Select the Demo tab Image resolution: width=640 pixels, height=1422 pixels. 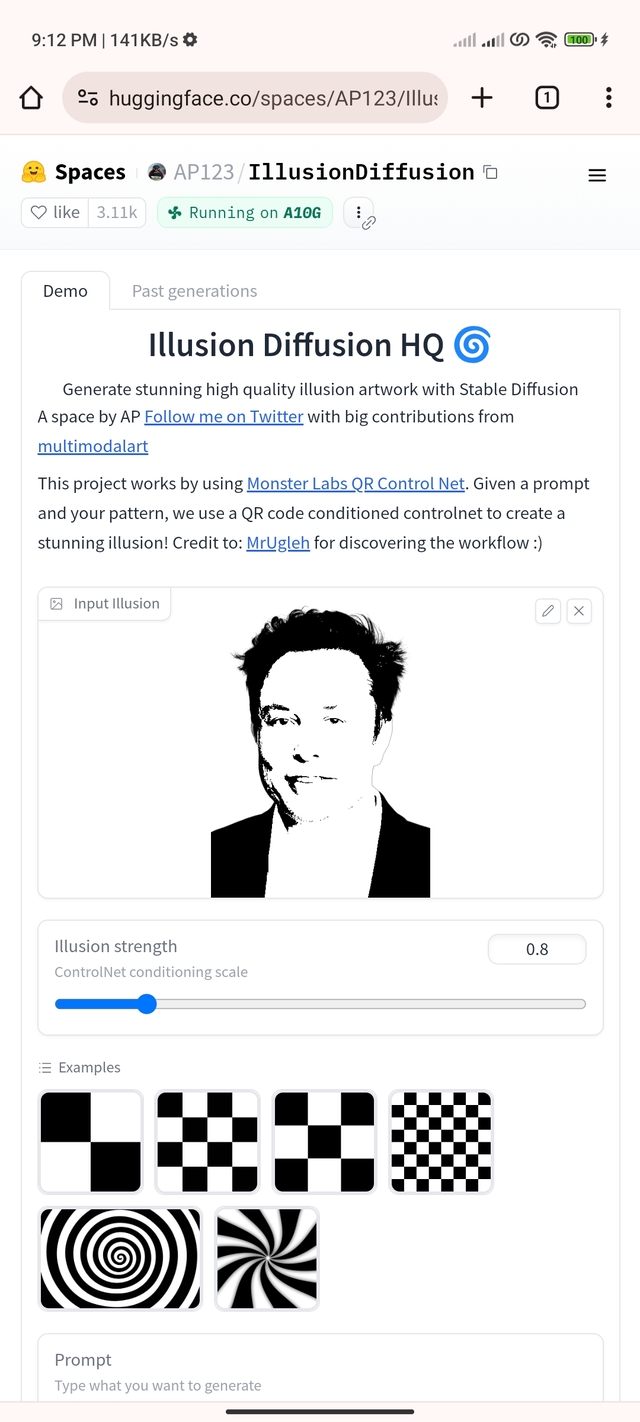65,291
